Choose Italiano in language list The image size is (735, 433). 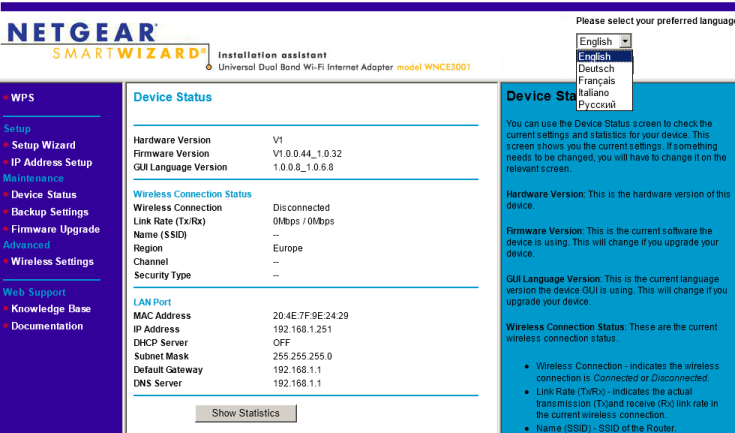coord(604,92)
